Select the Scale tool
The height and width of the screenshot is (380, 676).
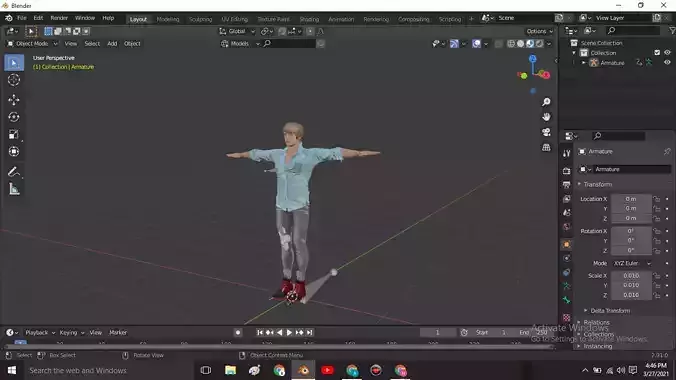coord(14,134)
